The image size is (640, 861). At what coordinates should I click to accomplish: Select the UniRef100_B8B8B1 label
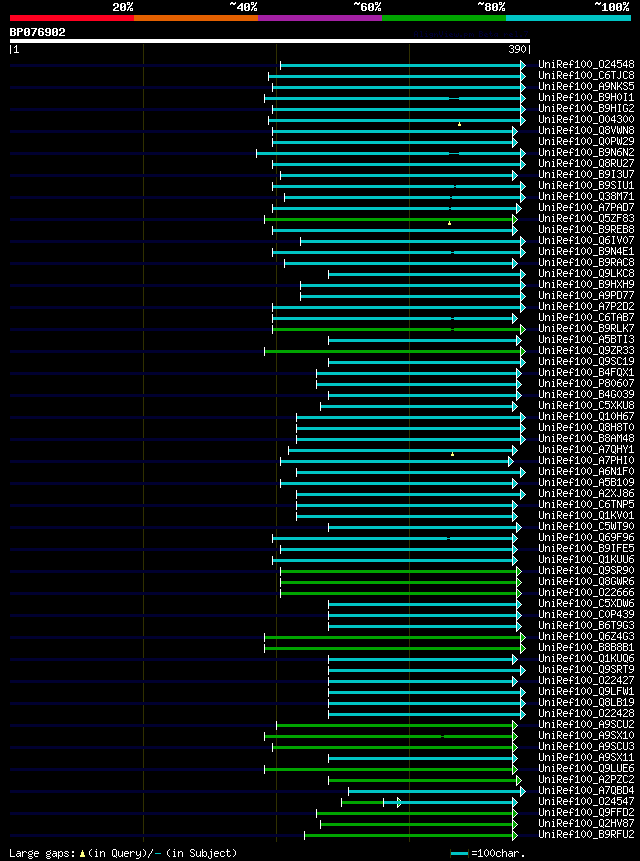586,647
